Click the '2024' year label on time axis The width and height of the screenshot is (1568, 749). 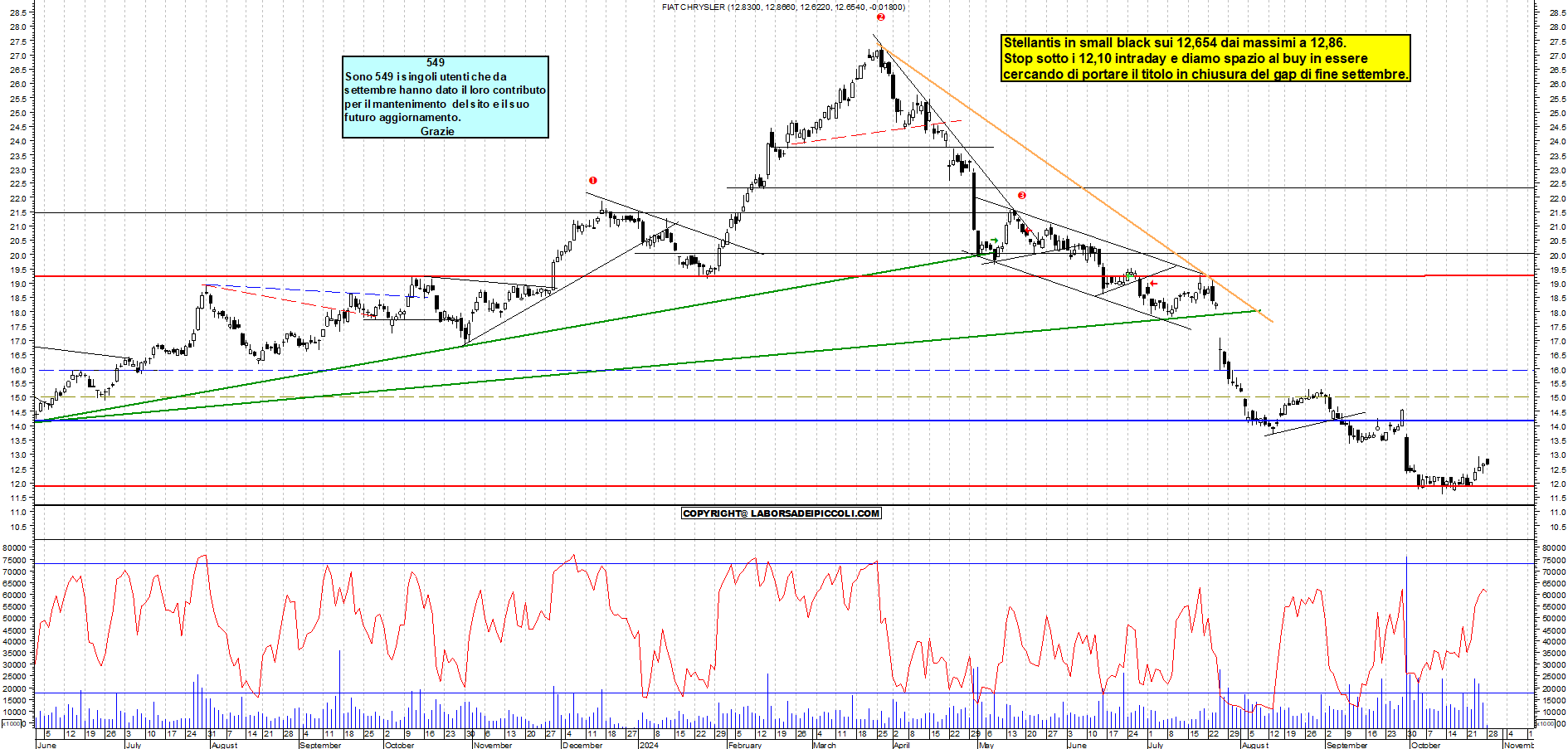649,745
